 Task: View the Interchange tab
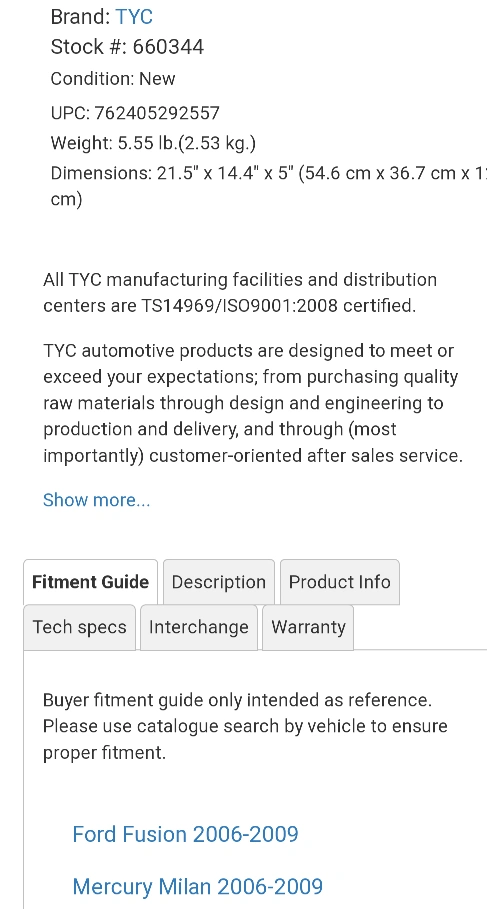click(199, 627)
